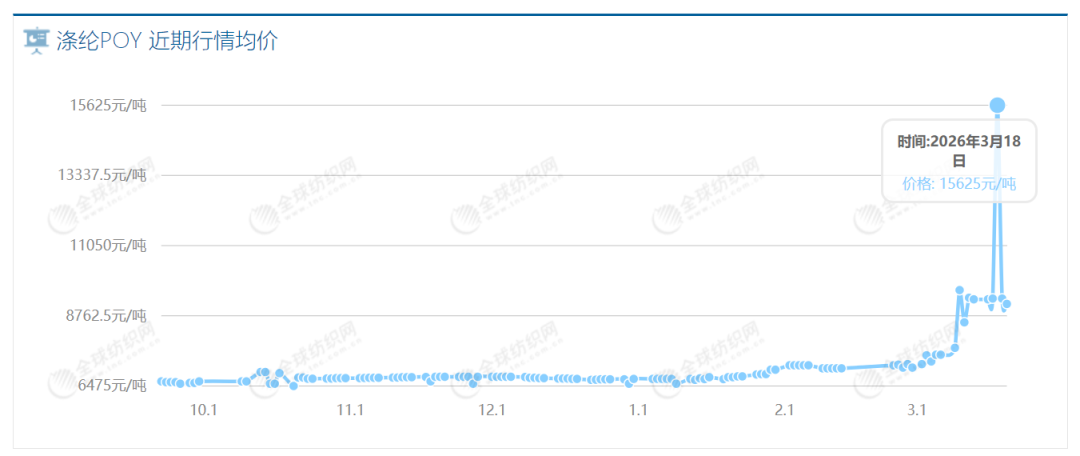Click the 6475元/吨 y-axis label
This screenshot has width=1080, height=456.
pyautogui.click(x=108, y=384)
